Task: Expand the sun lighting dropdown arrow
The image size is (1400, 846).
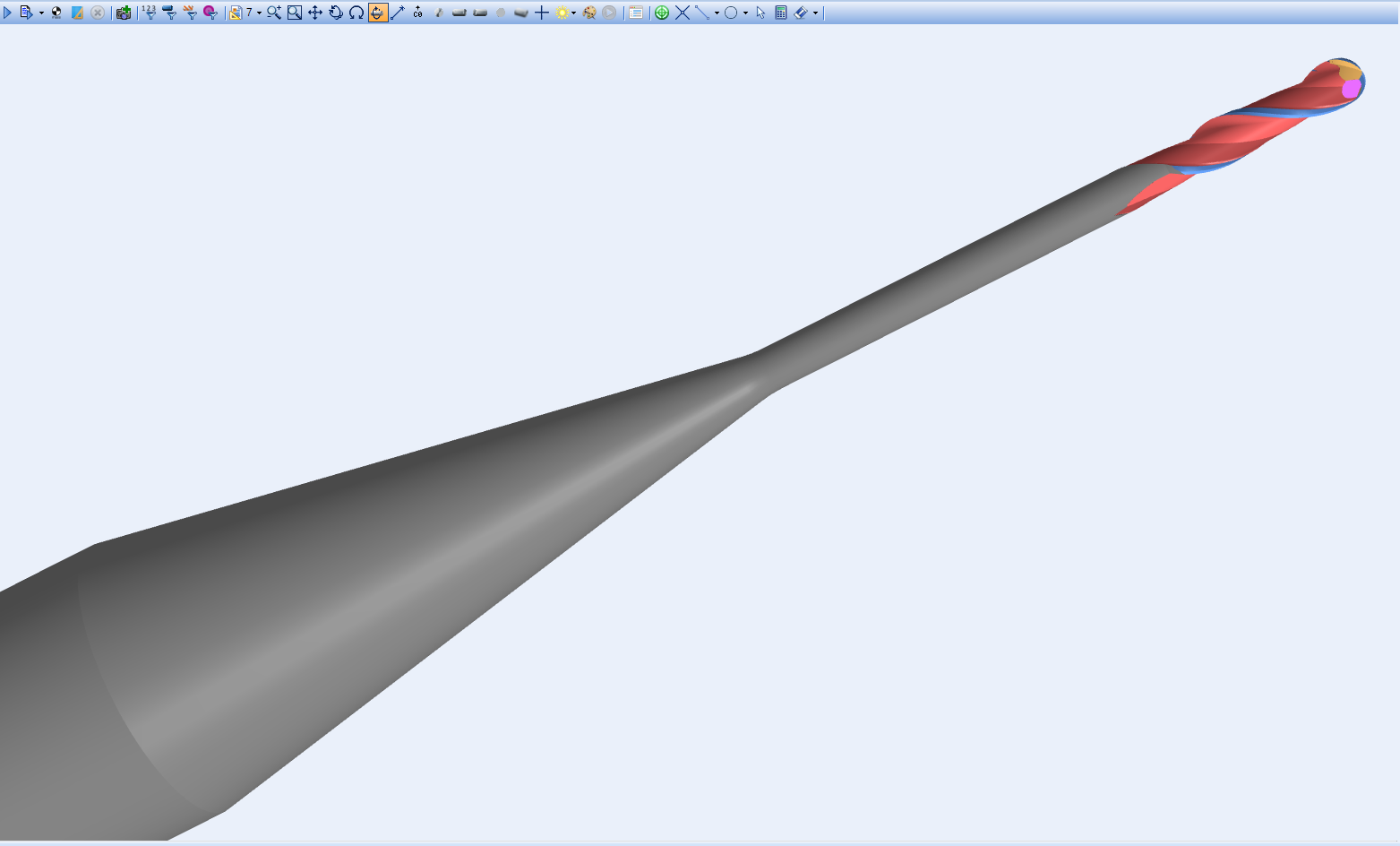Action: (573, 13)
